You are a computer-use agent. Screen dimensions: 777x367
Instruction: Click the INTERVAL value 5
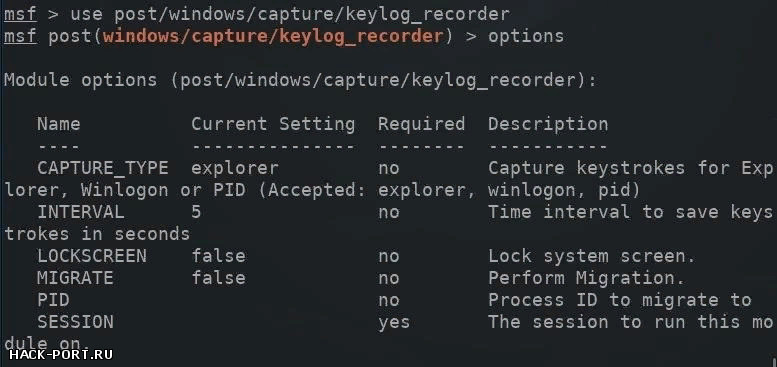click(196, 212)
